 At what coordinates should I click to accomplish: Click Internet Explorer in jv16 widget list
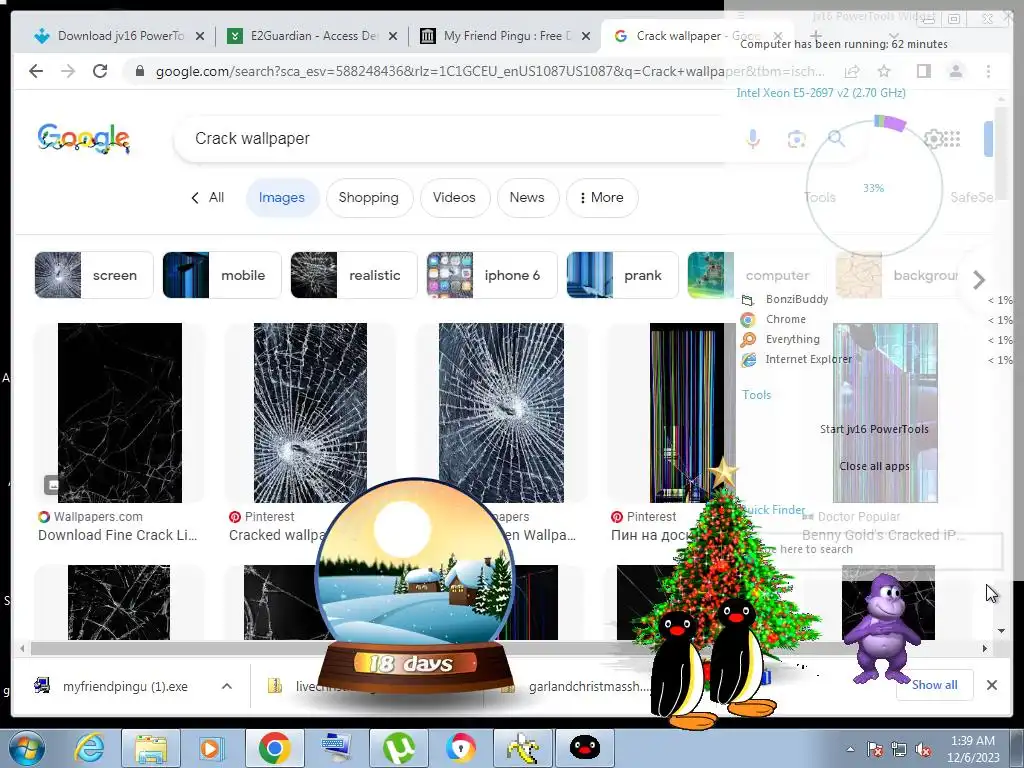(x=808, y=359)
